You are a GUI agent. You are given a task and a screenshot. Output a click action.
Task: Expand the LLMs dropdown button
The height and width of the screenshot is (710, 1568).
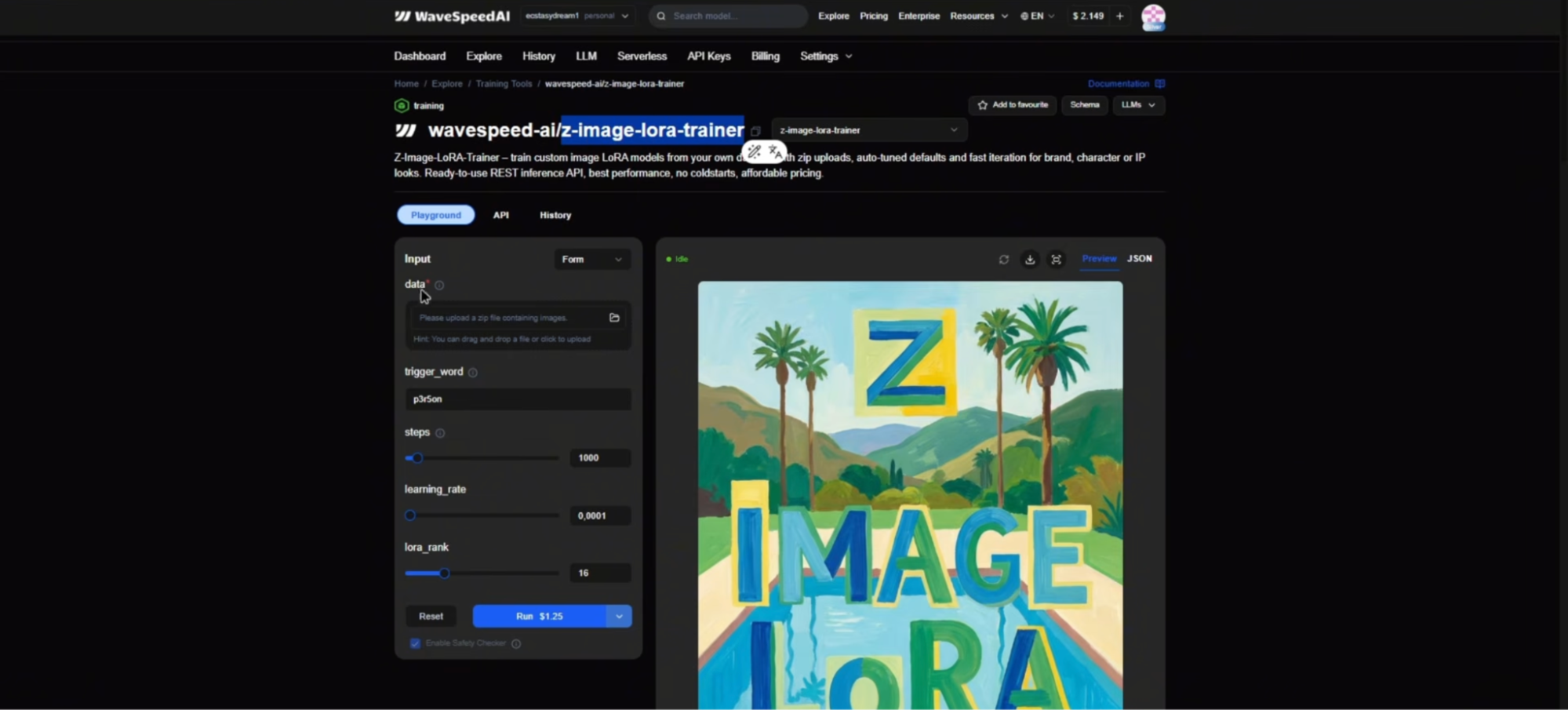(1138, 105)
